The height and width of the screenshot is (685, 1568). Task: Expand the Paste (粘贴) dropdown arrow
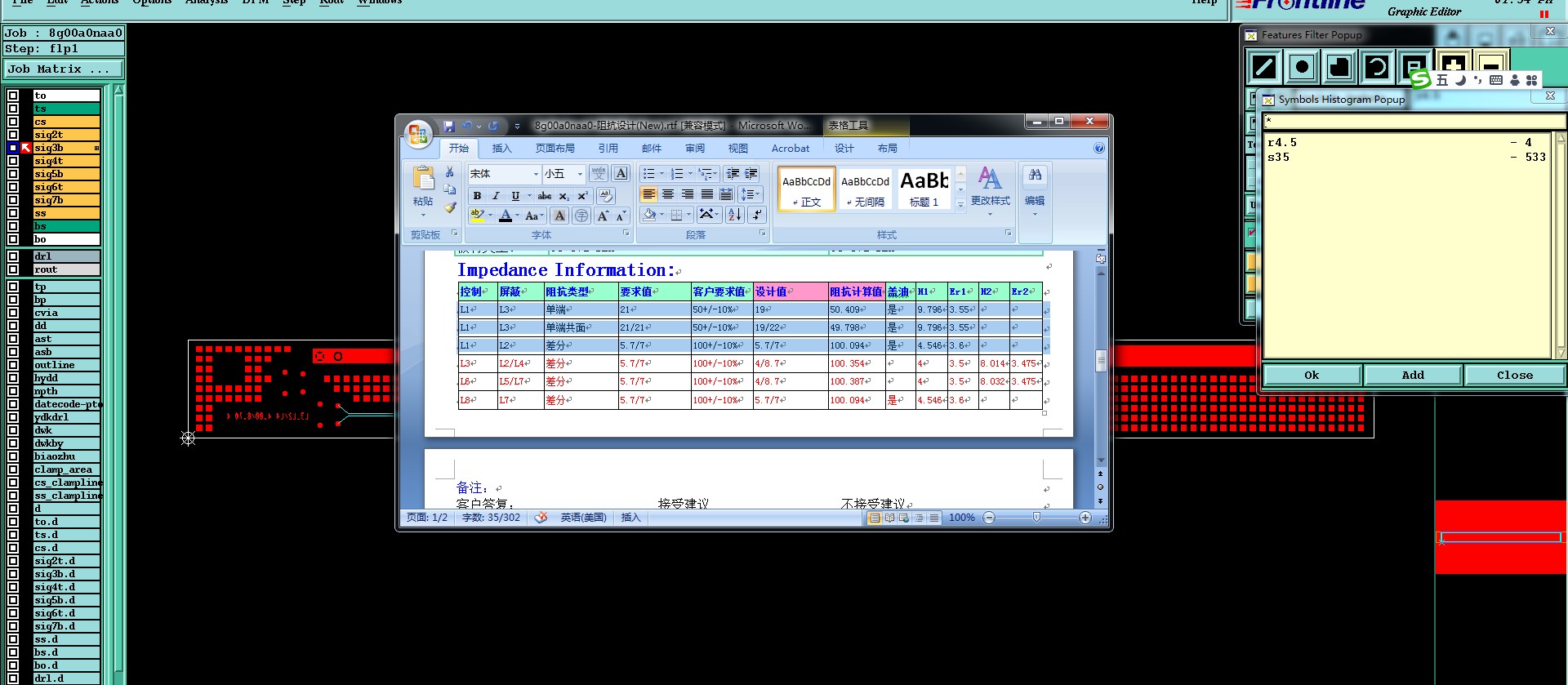click(x=423, y=216)
